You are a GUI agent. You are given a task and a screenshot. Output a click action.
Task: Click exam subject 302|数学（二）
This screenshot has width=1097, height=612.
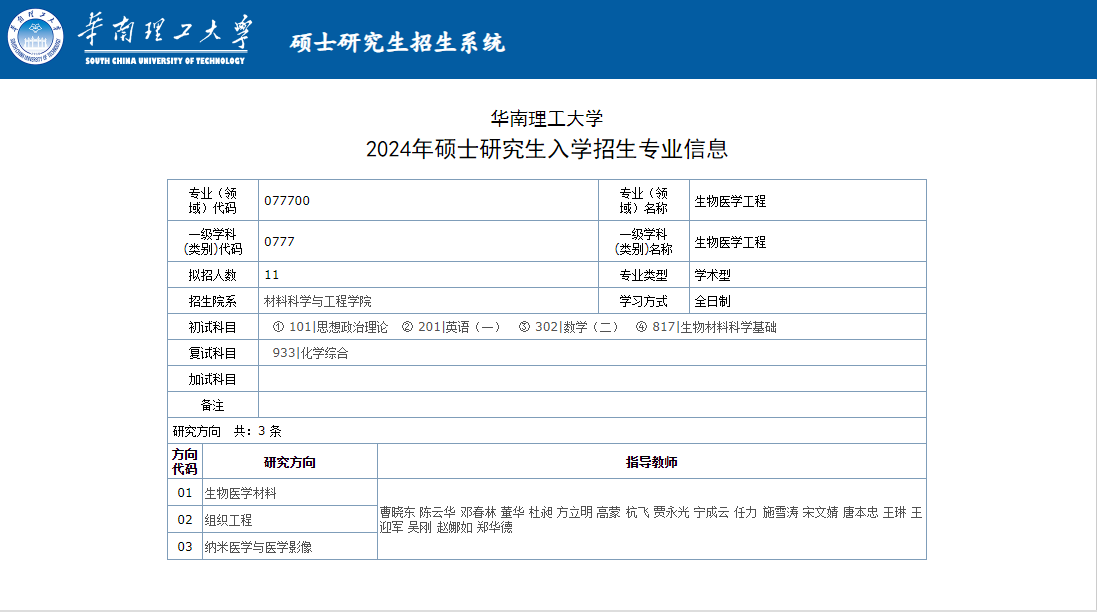[x=568, y=327]
